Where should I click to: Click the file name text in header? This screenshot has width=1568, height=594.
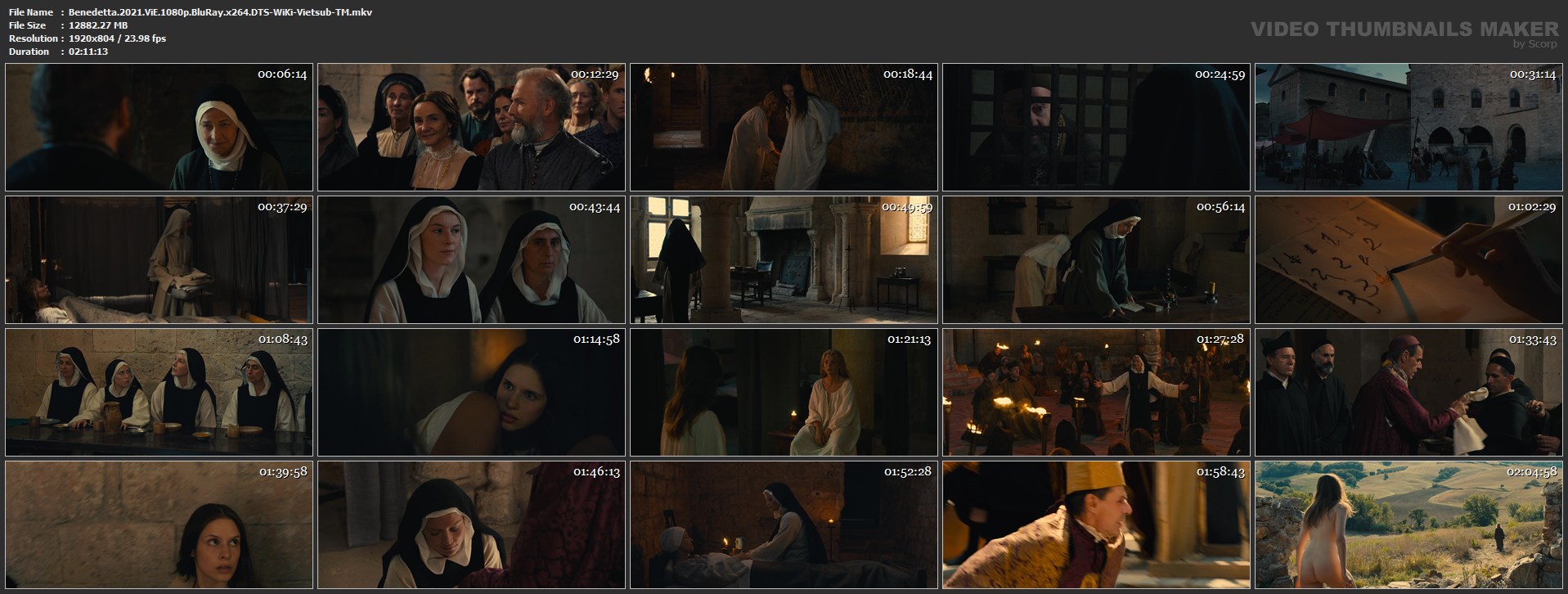point(220,12)
